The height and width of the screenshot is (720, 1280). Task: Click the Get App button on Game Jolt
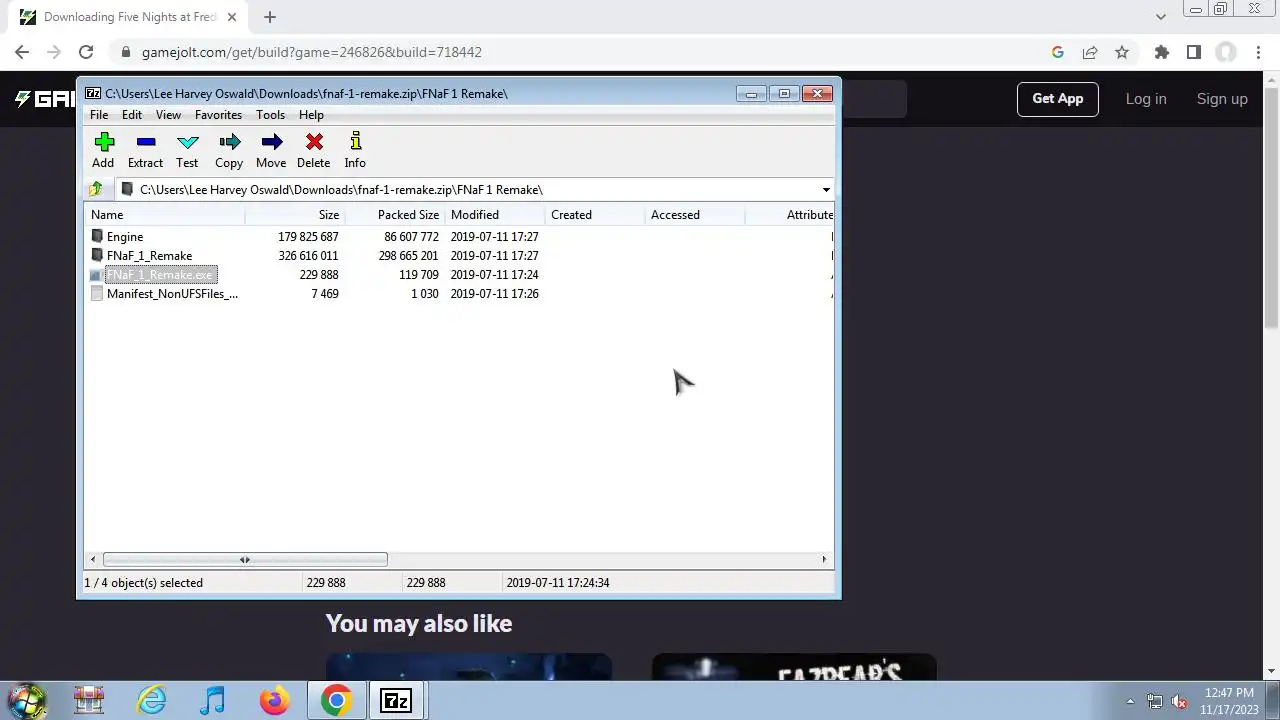tap(1058, 99)
